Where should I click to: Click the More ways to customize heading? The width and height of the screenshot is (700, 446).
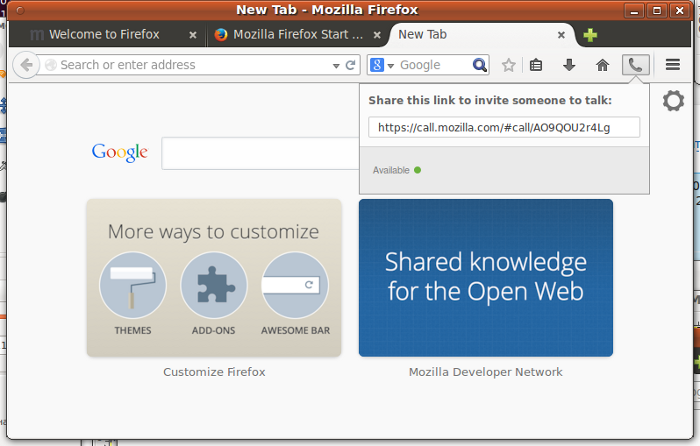tap(213, 232)
